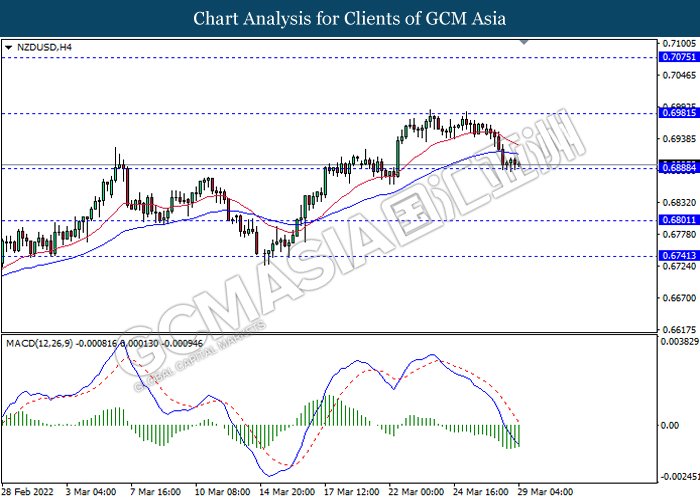Select the 0.68011 support level label

pyautogui.click(x=679, y=220)
